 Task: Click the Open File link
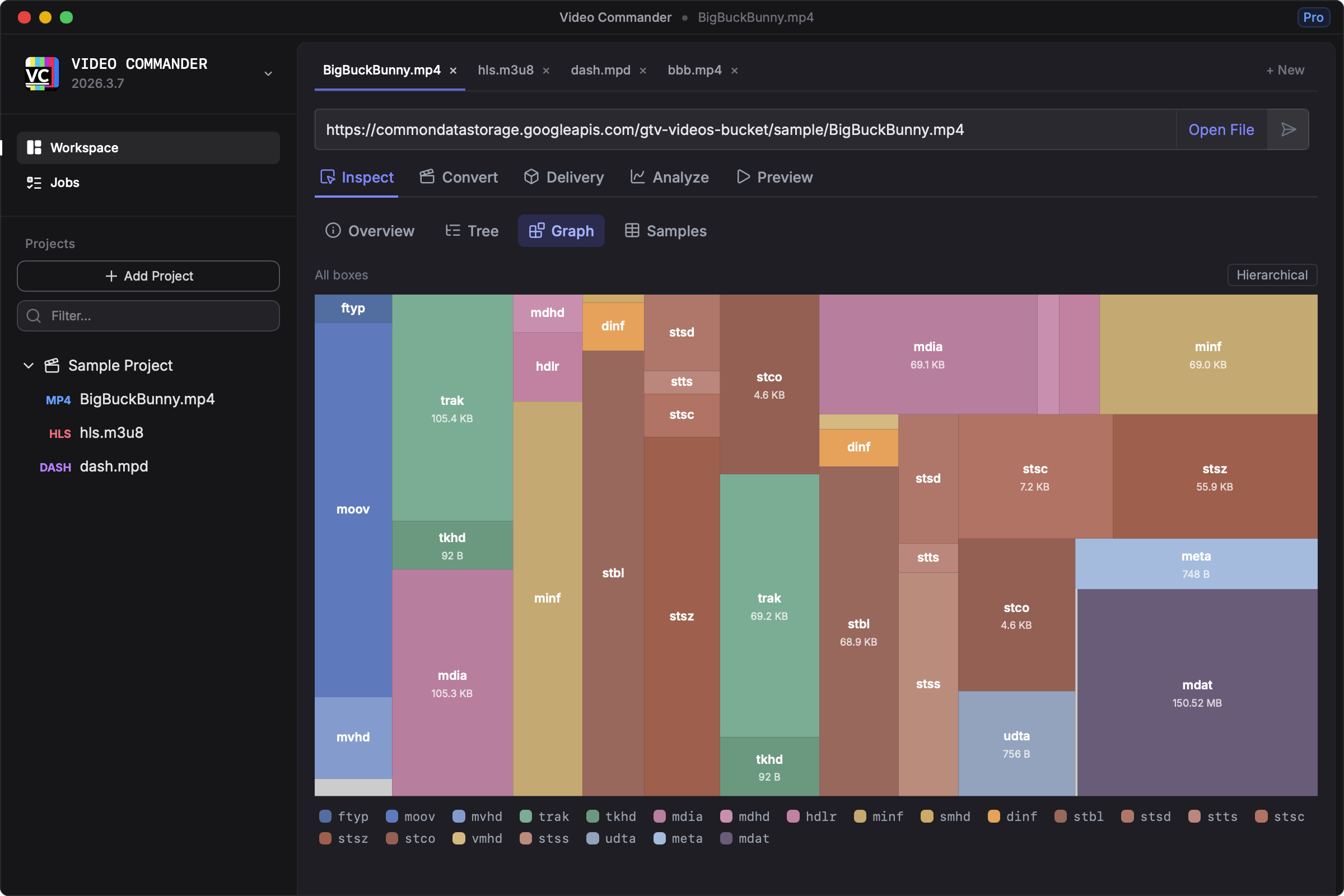(1221, 130)
